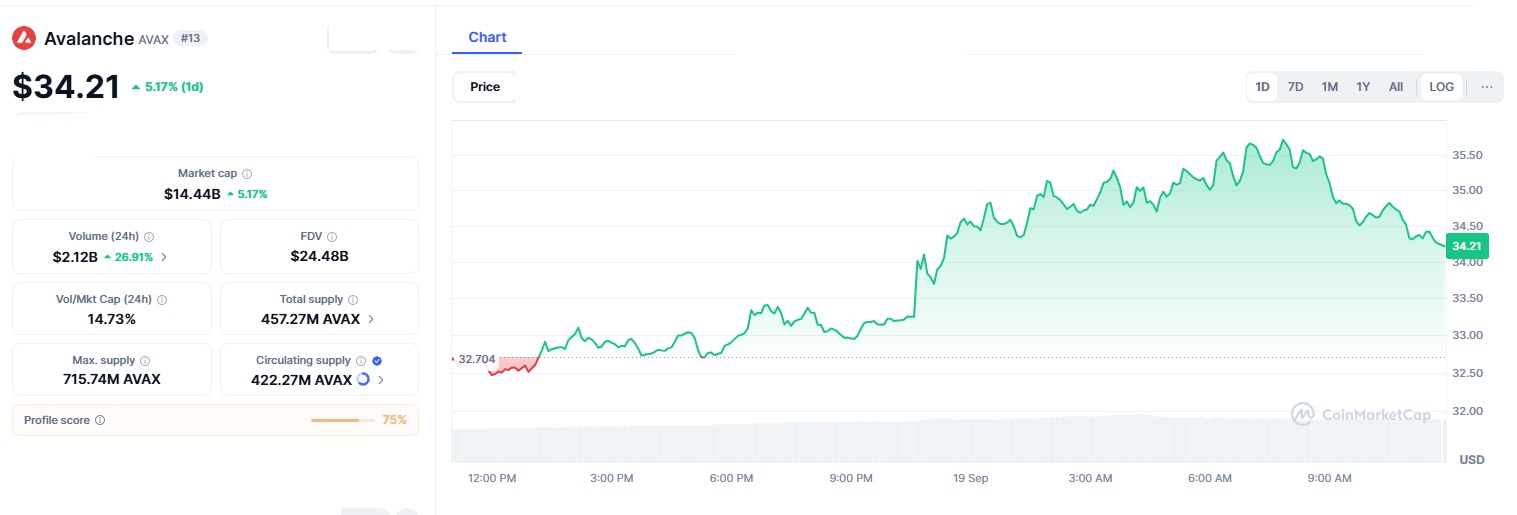Click the 457.27M AVAX total supply value
This screenshot has height=515, width=1517.
click(x=311, y=319)
